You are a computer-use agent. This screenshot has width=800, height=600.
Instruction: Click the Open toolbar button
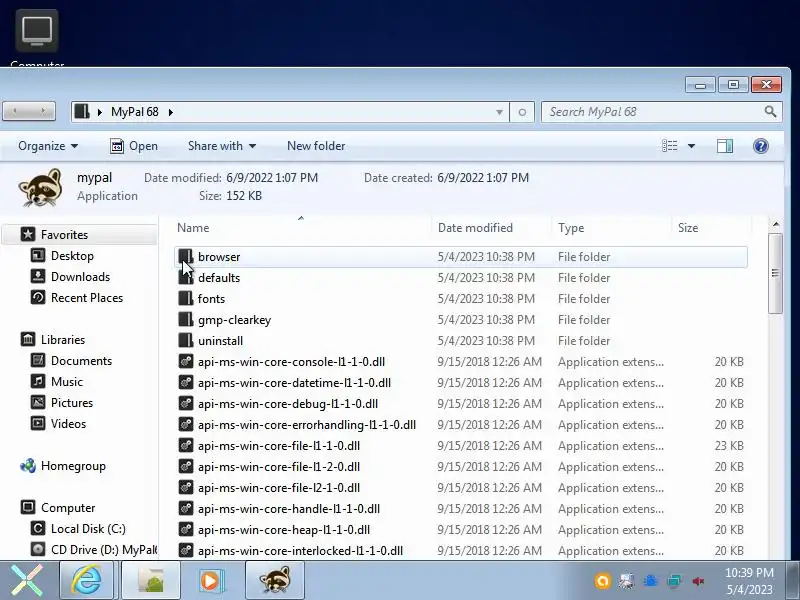pyautogui.click(x=134, y=146)
